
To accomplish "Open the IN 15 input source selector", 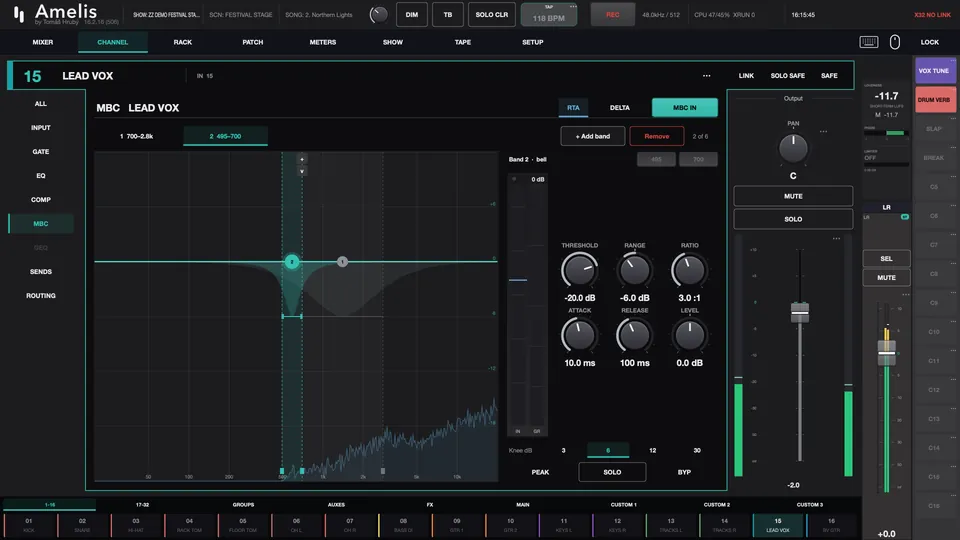I will (204, 76).
